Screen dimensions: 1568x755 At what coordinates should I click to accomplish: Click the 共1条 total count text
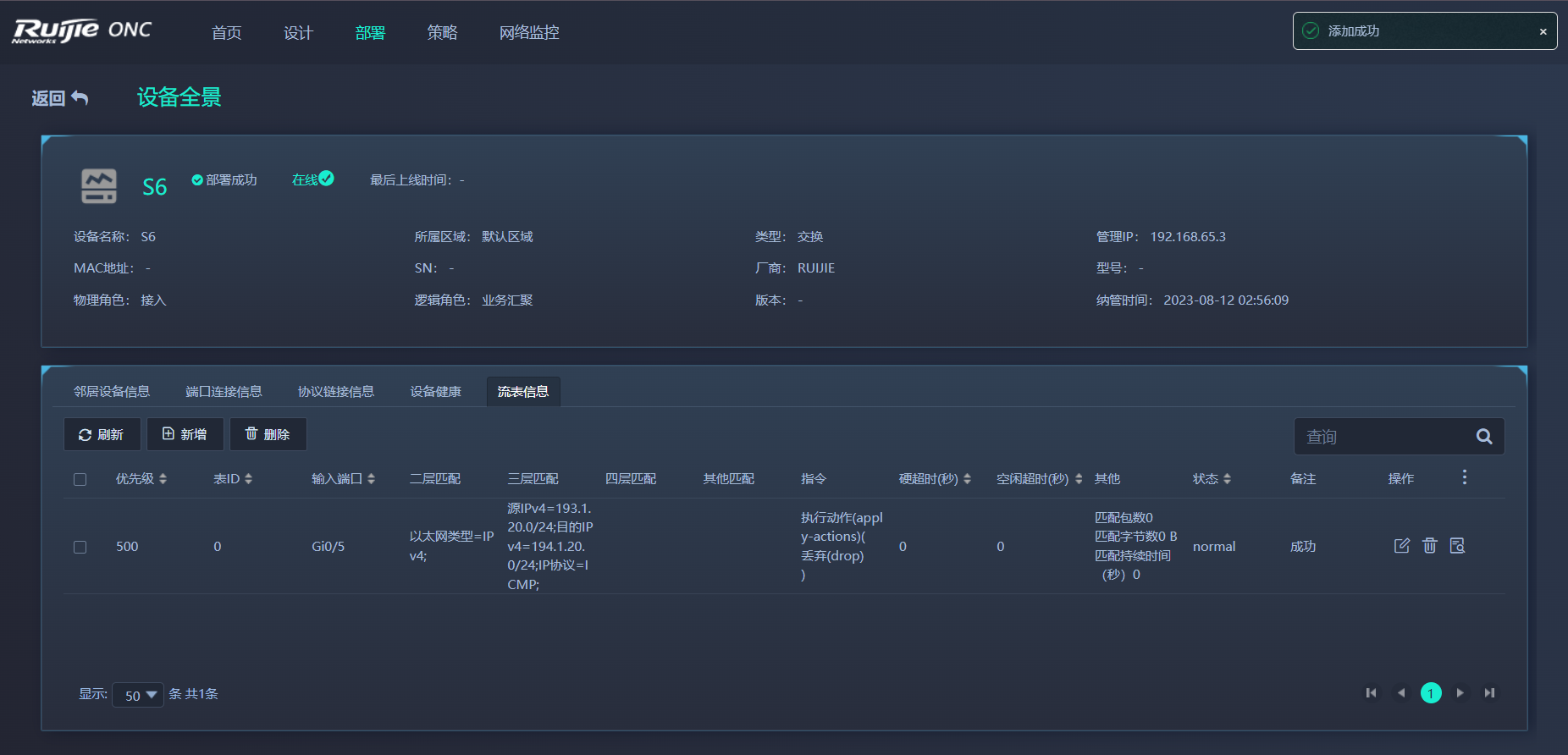202,694
